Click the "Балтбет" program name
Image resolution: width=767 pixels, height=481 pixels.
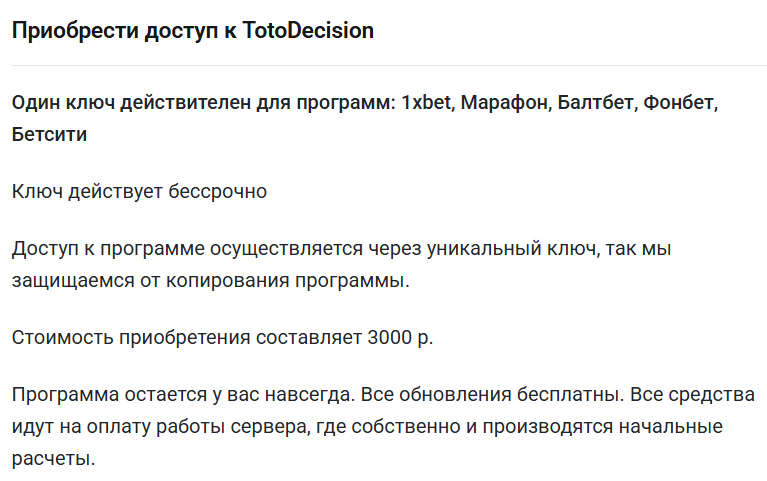coord(595,104)
